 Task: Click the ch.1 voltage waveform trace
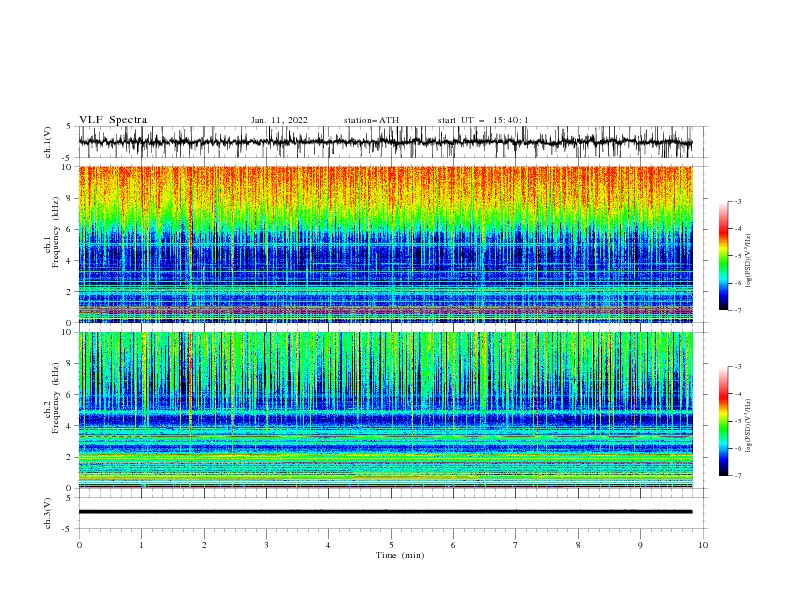click(385, 142)
